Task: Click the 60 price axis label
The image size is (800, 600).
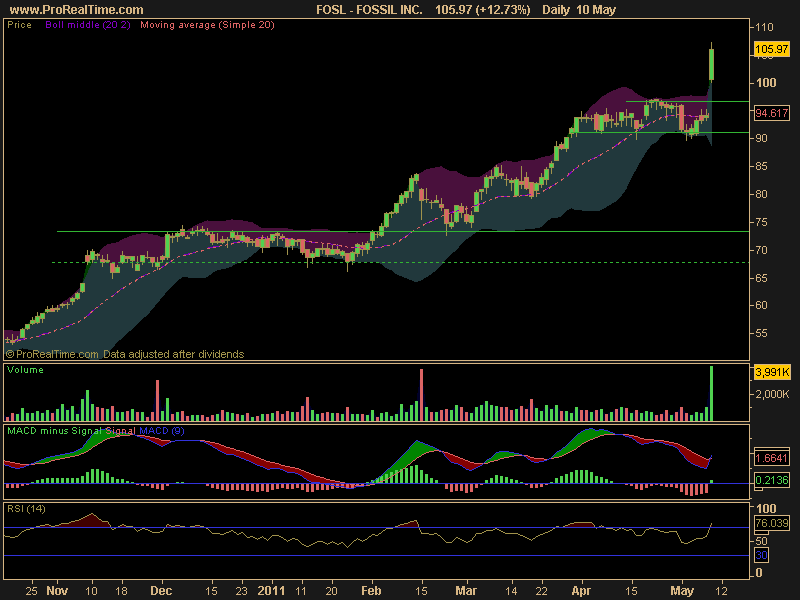Action: 761,305
